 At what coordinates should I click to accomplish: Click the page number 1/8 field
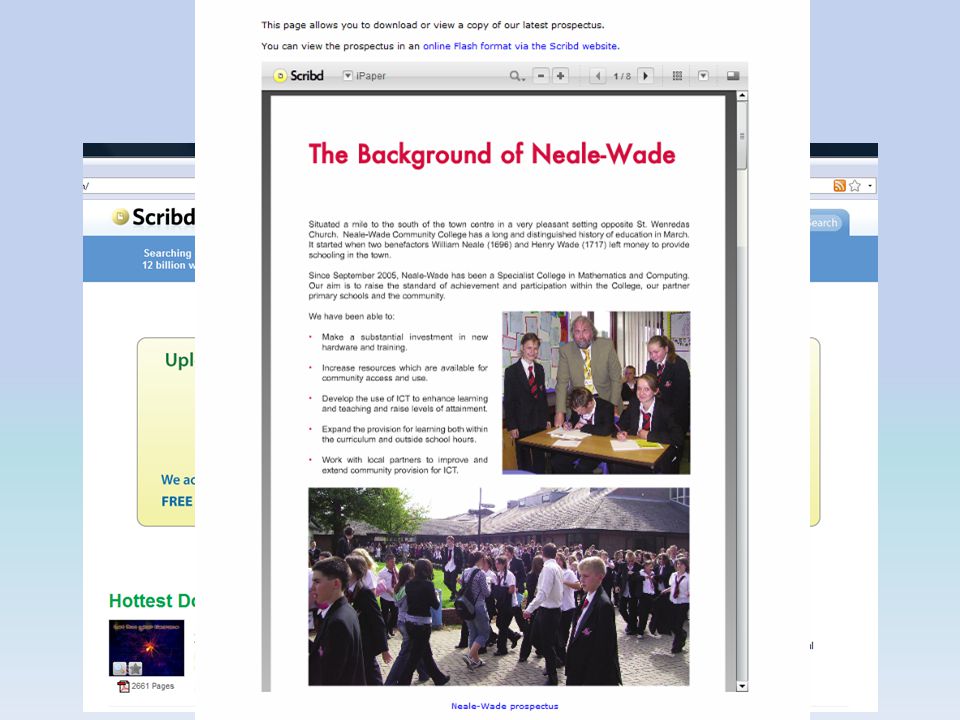click(622, 77)
